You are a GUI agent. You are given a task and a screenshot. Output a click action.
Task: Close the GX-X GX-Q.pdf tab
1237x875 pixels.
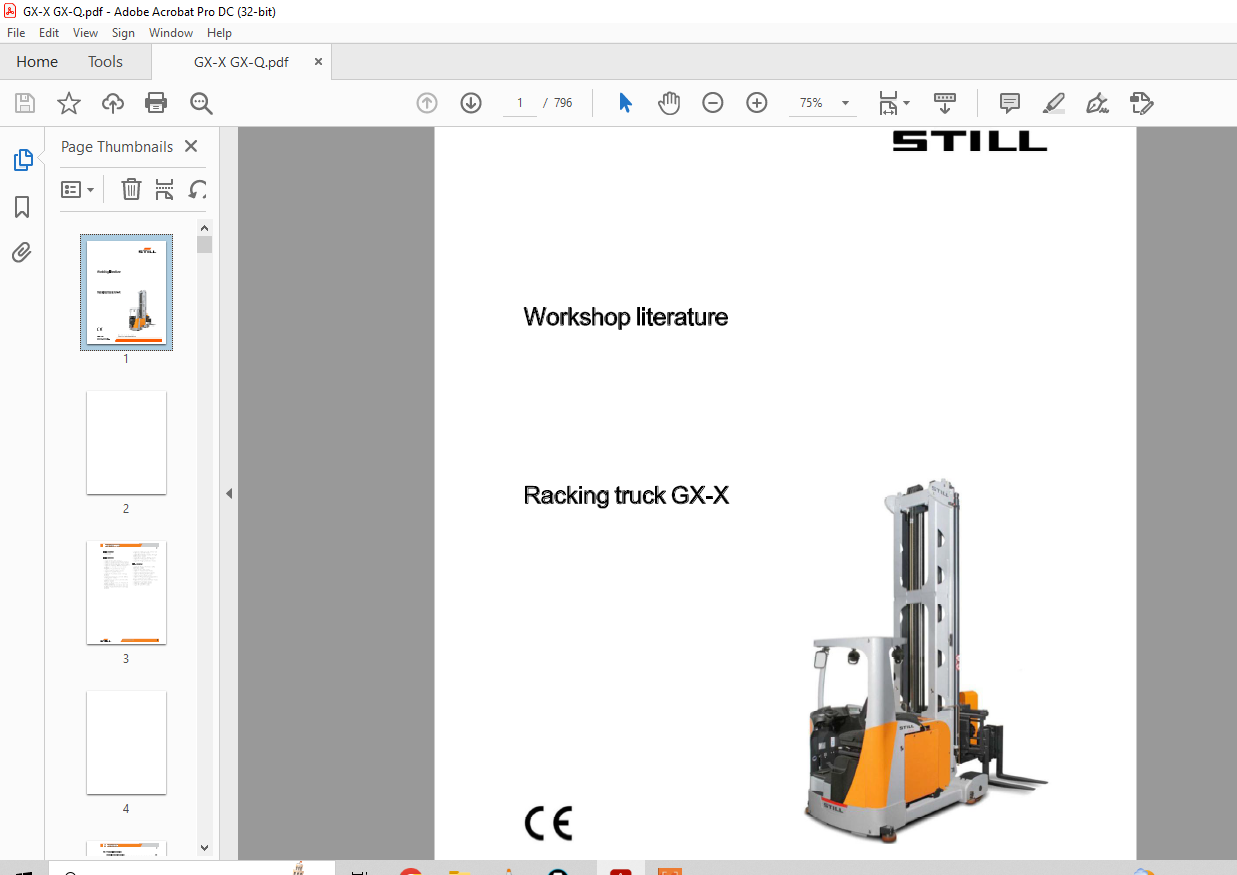click(x=319, y=62)
